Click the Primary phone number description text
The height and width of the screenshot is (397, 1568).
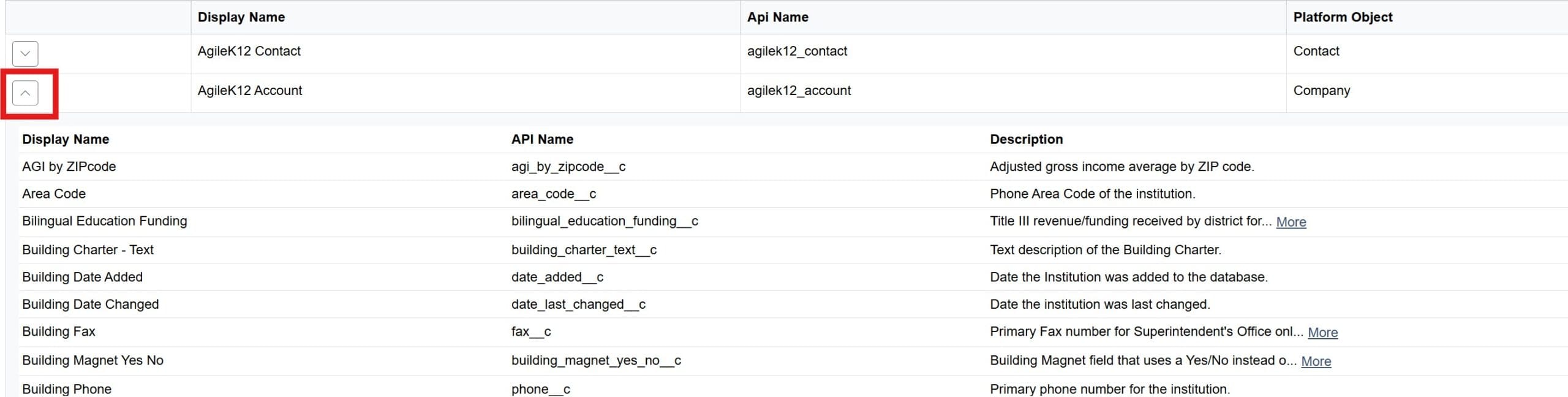[1109, 388]
